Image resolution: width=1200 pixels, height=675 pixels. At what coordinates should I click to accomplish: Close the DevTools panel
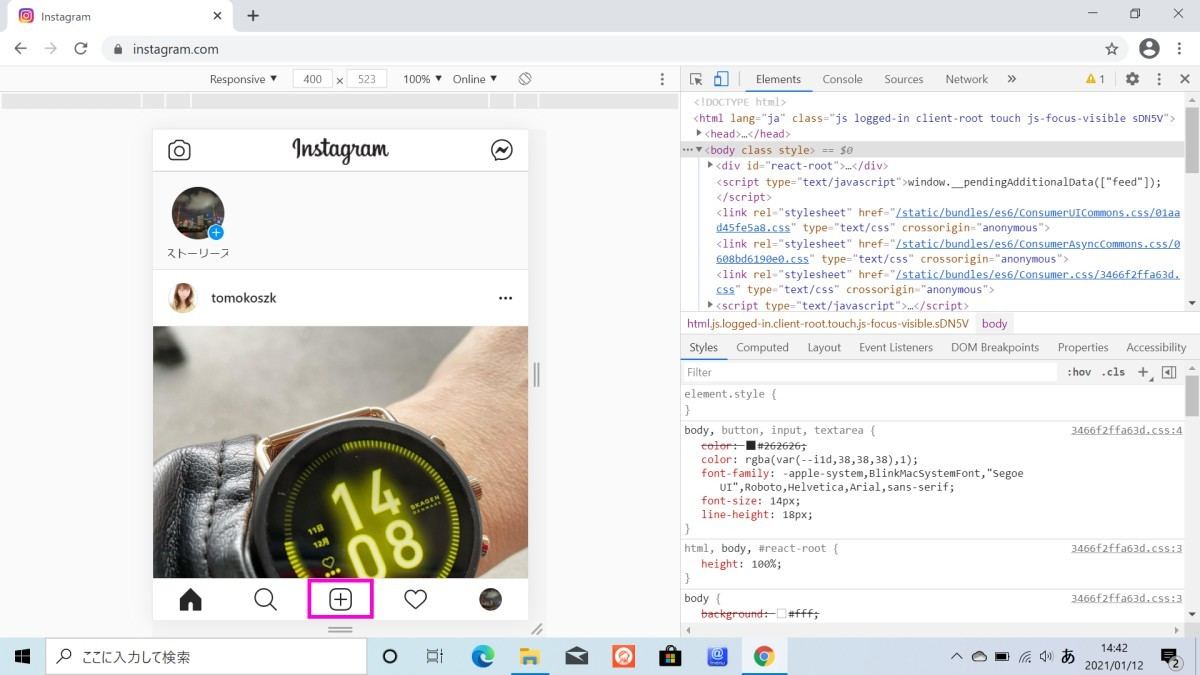[1184, 79]
